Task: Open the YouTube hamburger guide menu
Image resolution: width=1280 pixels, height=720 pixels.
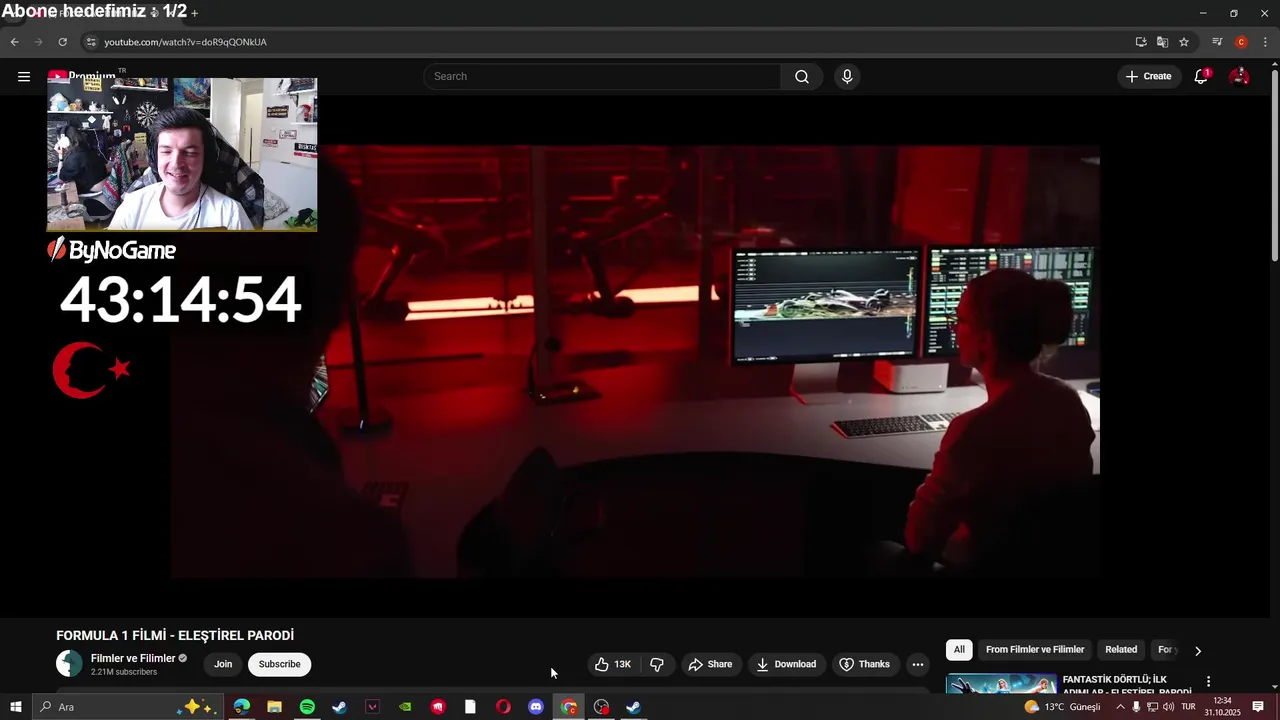Action: (x=24, y=76)
